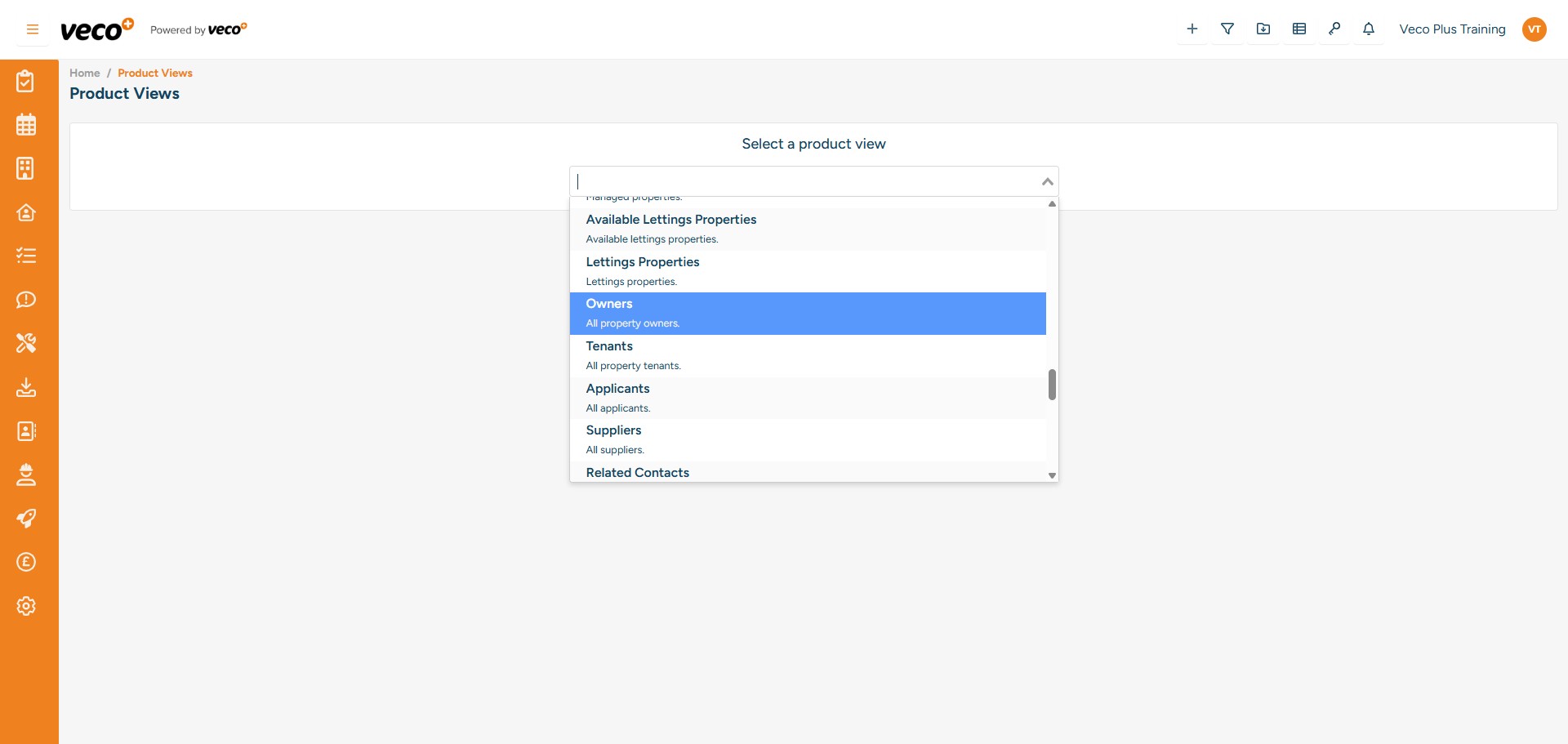
Task: Open the filter icon in top toolbar
Action: coord(1227,28)
